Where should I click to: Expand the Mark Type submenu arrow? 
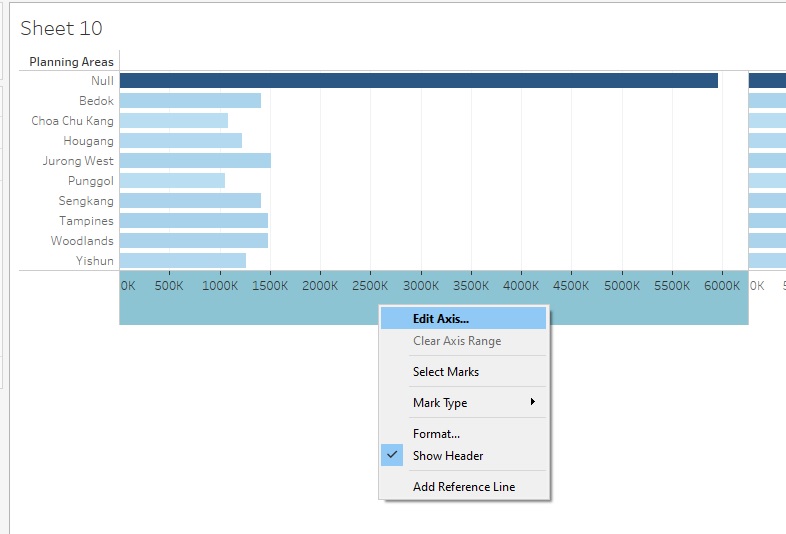click(533, 402)
